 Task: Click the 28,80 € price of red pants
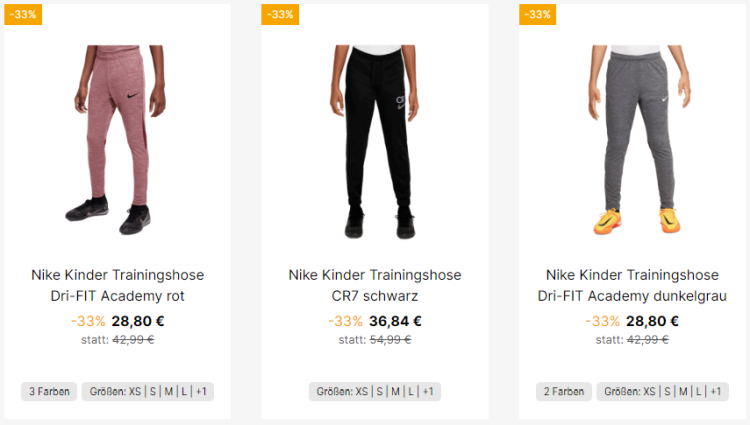point(138,321)
